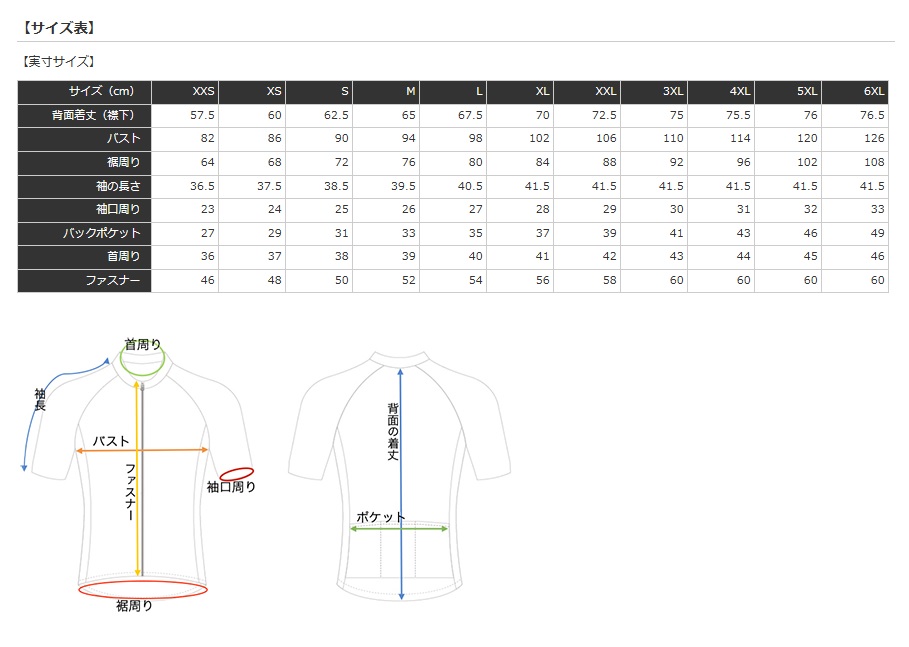Select the 40.5 sleeve length cell
909x647 pixels.
453,187
